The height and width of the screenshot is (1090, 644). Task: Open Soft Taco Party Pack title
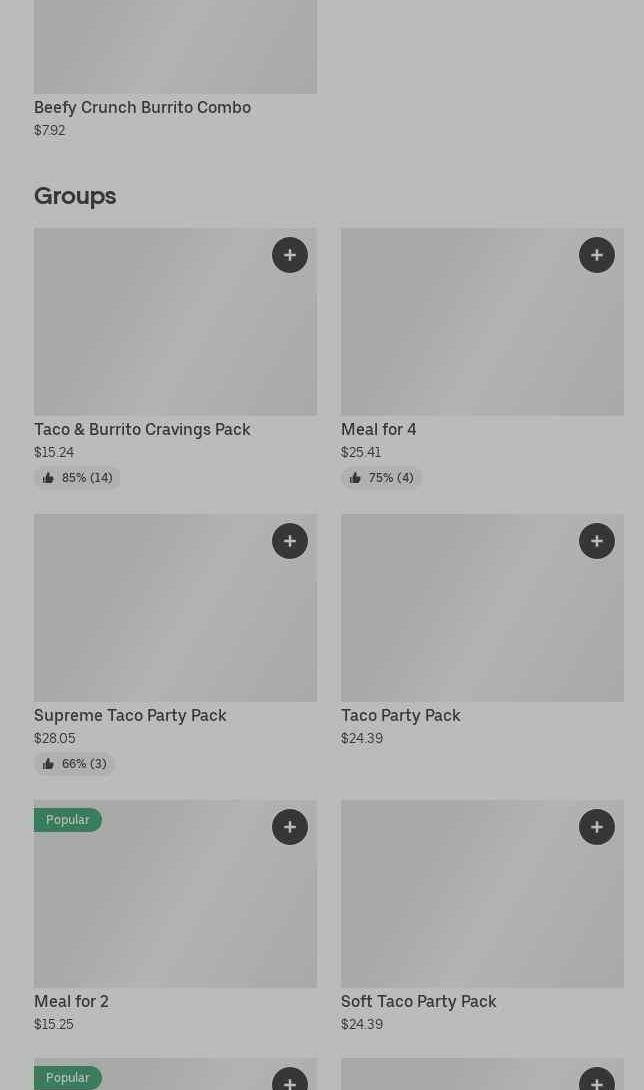point(419,1001)
